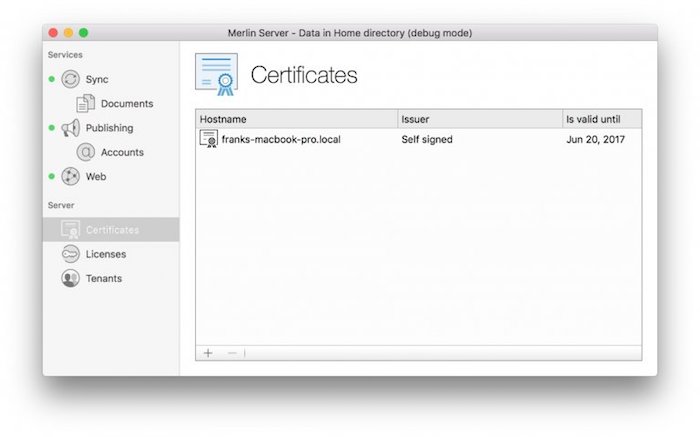700x437 pixels.
Task: Close the Merlin Server window
Action: click(x=53, y=33)
